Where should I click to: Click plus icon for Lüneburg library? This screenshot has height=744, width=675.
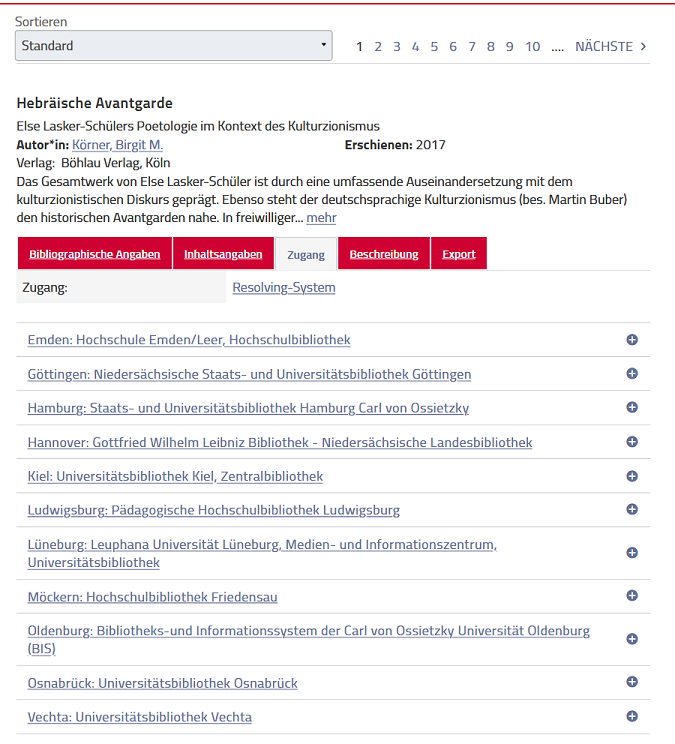pos(632,553)
